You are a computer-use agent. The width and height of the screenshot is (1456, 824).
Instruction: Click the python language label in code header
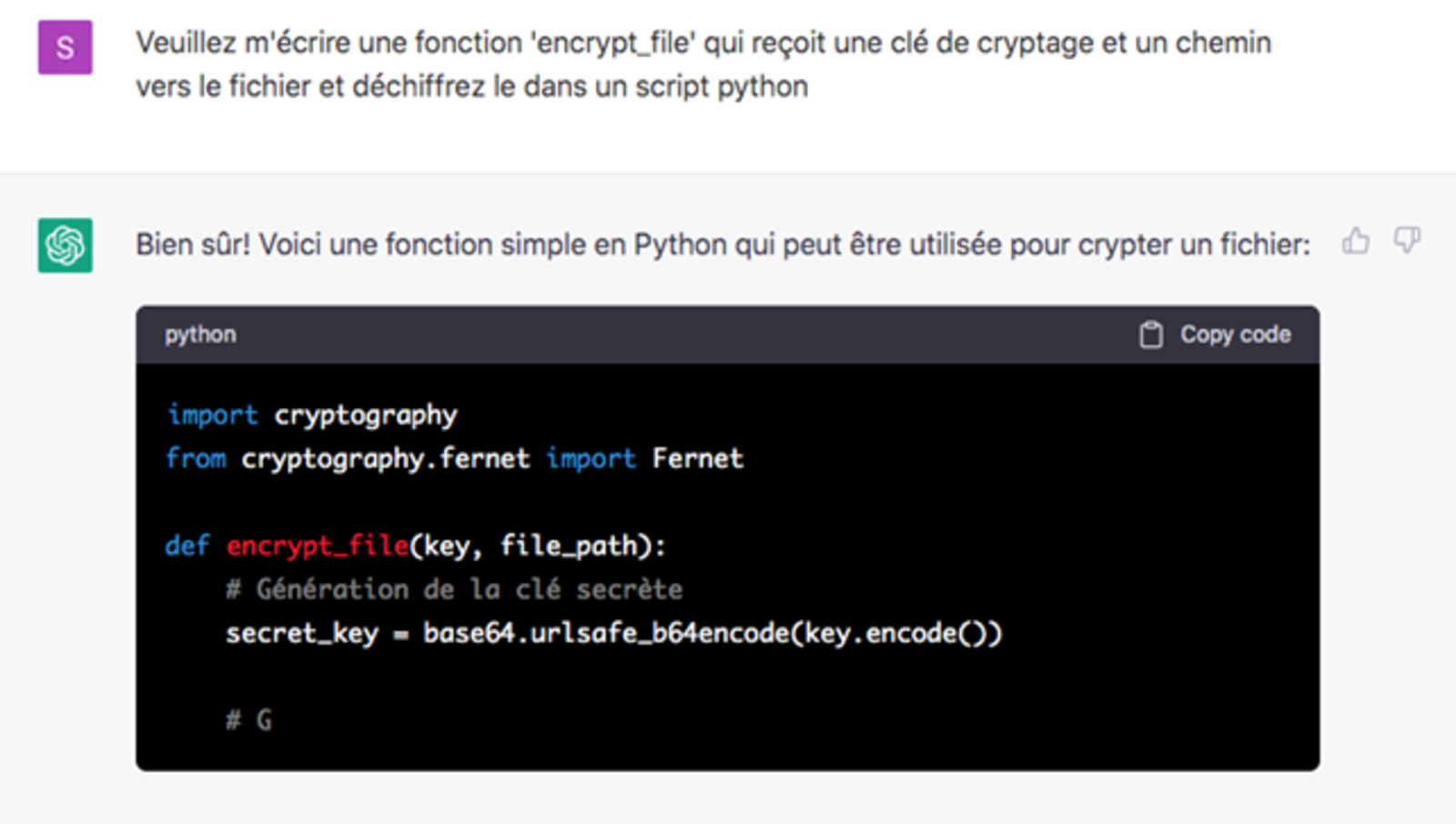point(200,335)
